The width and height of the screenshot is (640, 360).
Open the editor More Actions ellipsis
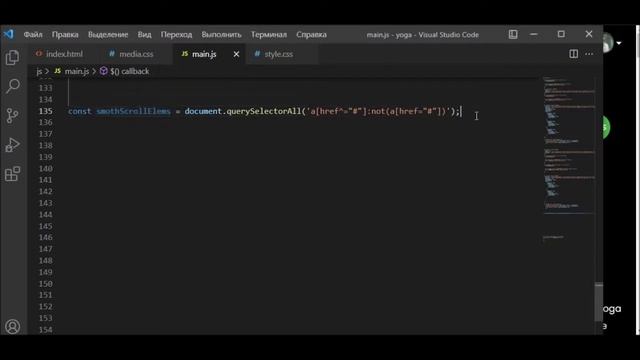[x=589, y=54]
